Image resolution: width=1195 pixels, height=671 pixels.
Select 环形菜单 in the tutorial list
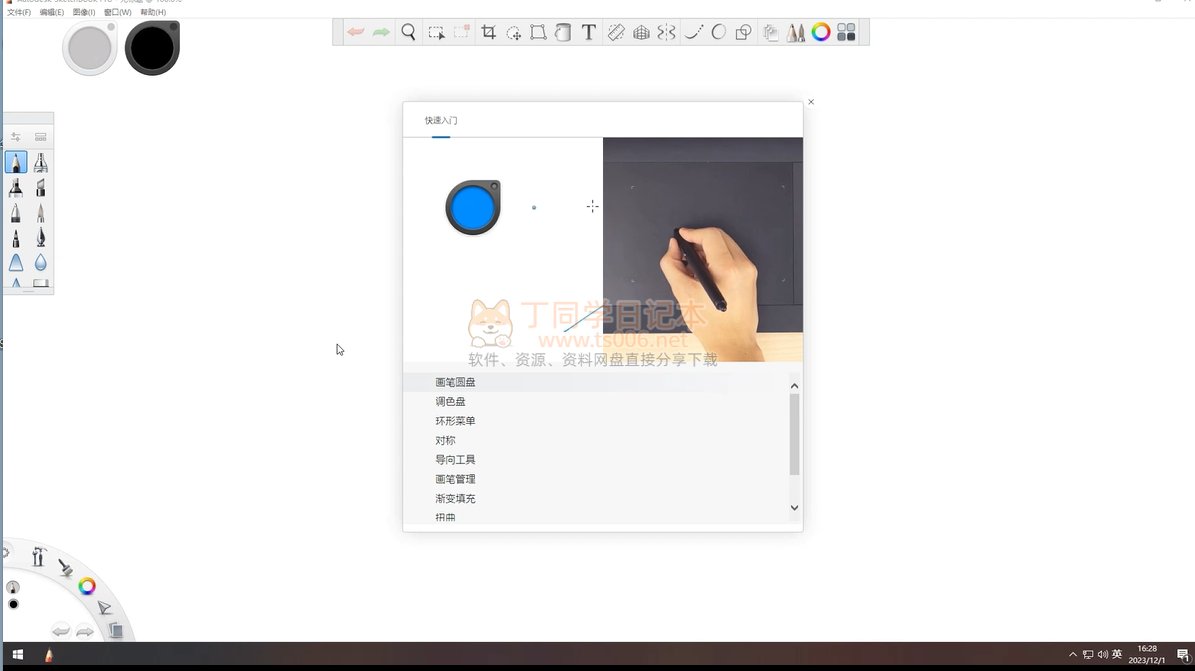(455, 421)
